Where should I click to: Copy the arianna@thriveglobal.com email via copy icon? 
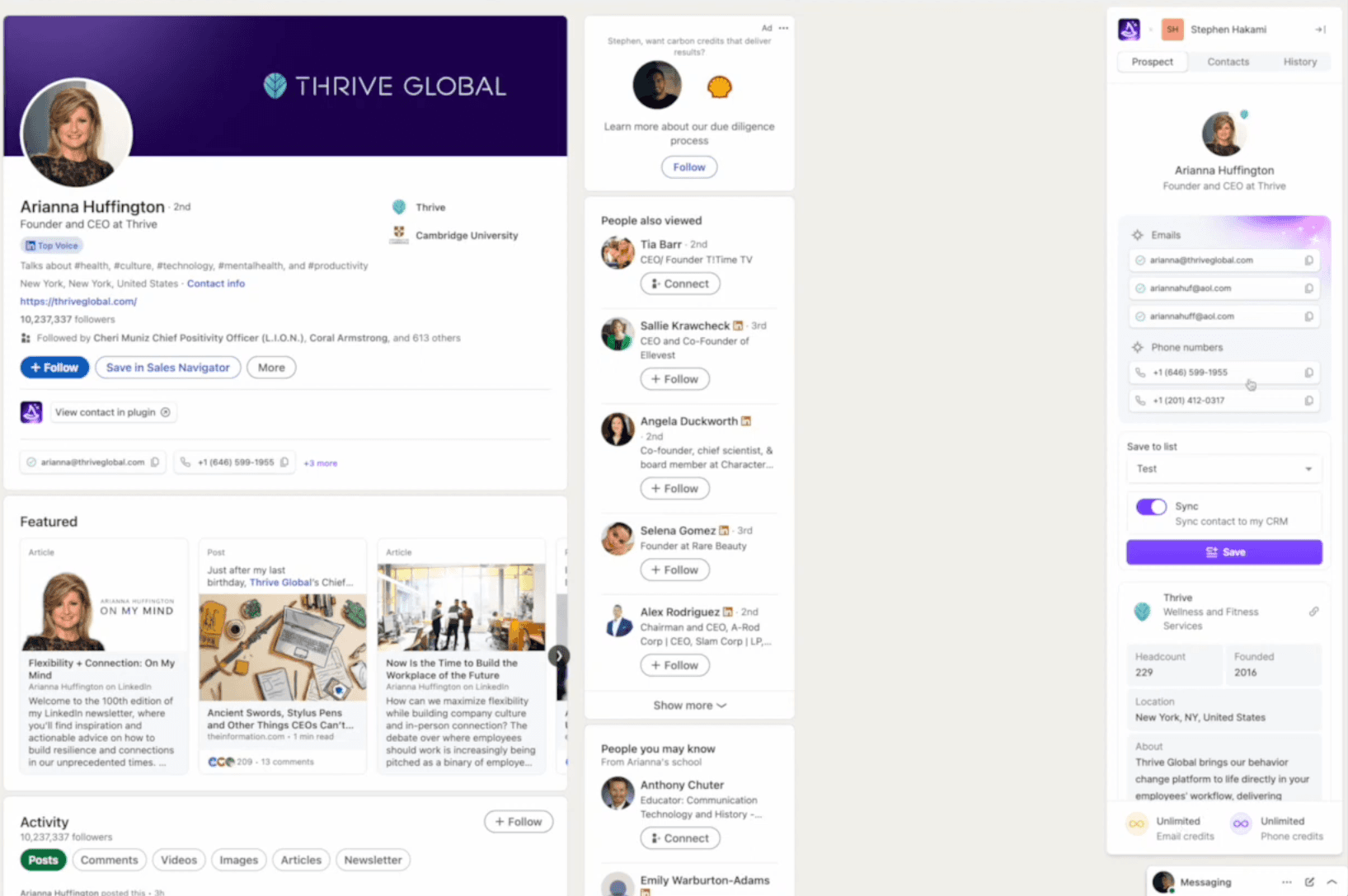tap(1309, 260)
